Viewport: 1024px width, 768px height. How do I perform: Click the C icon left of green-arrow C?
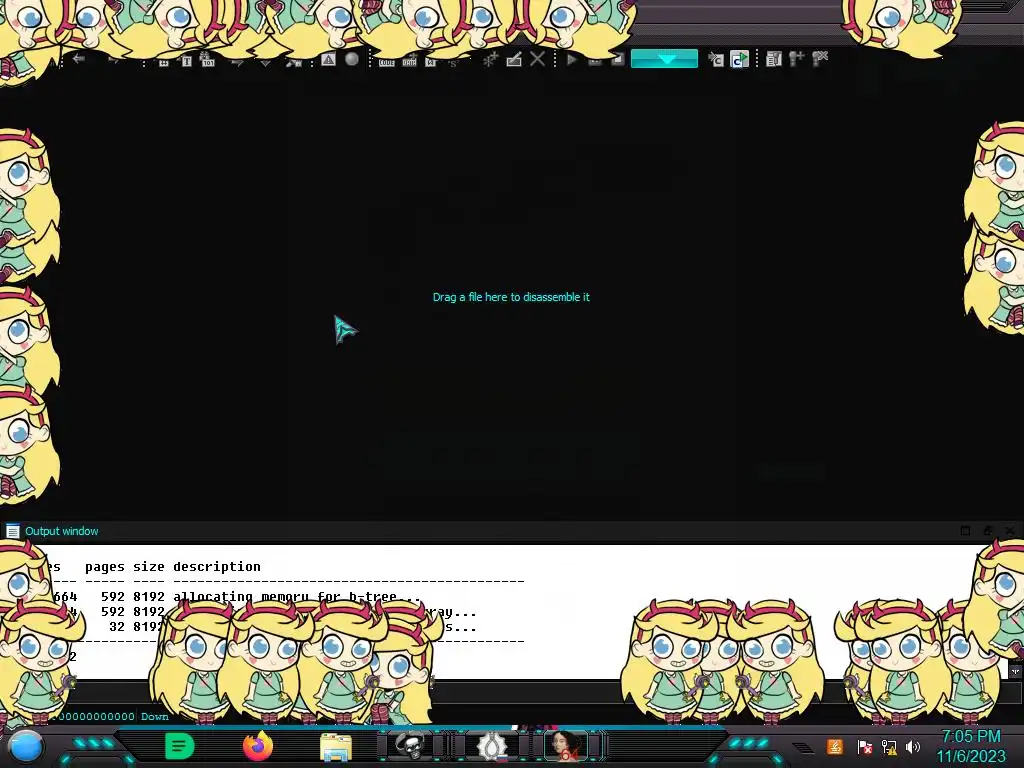[x=716, y=59]
